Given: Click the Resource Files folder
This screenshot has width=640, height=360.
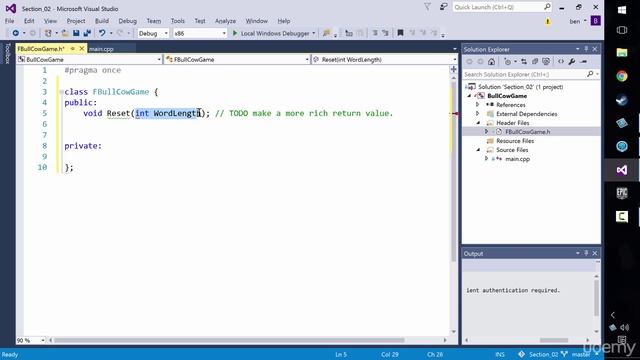Looking at the screenshot, I should tap(515, 140).
